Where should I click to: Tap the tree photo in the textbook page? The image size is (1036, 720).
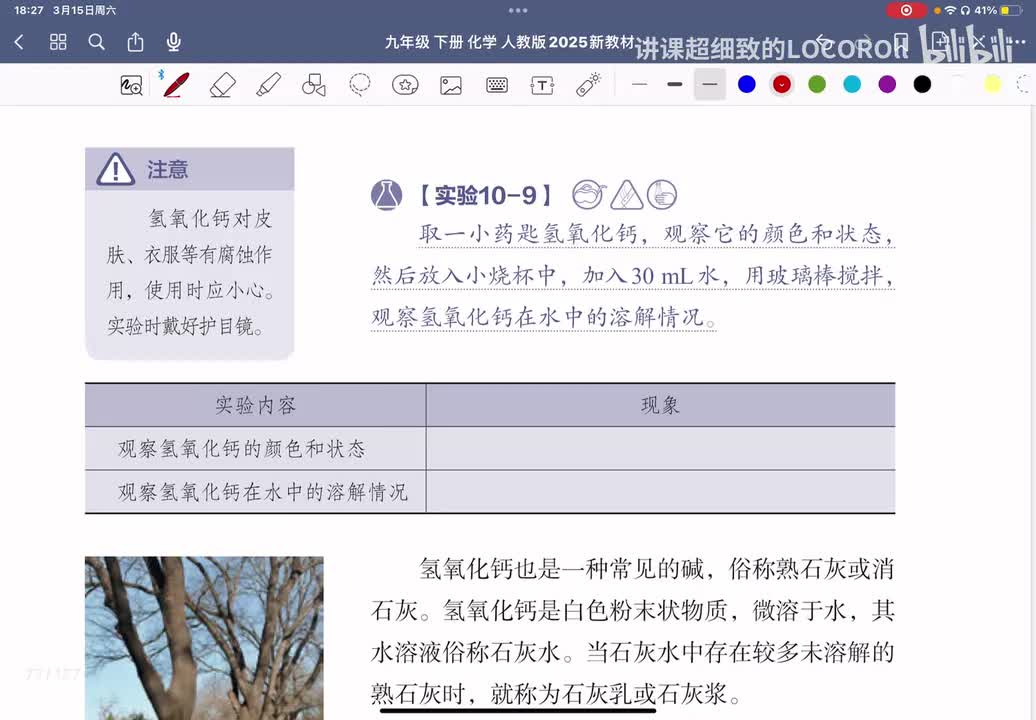tap(204, 638)
